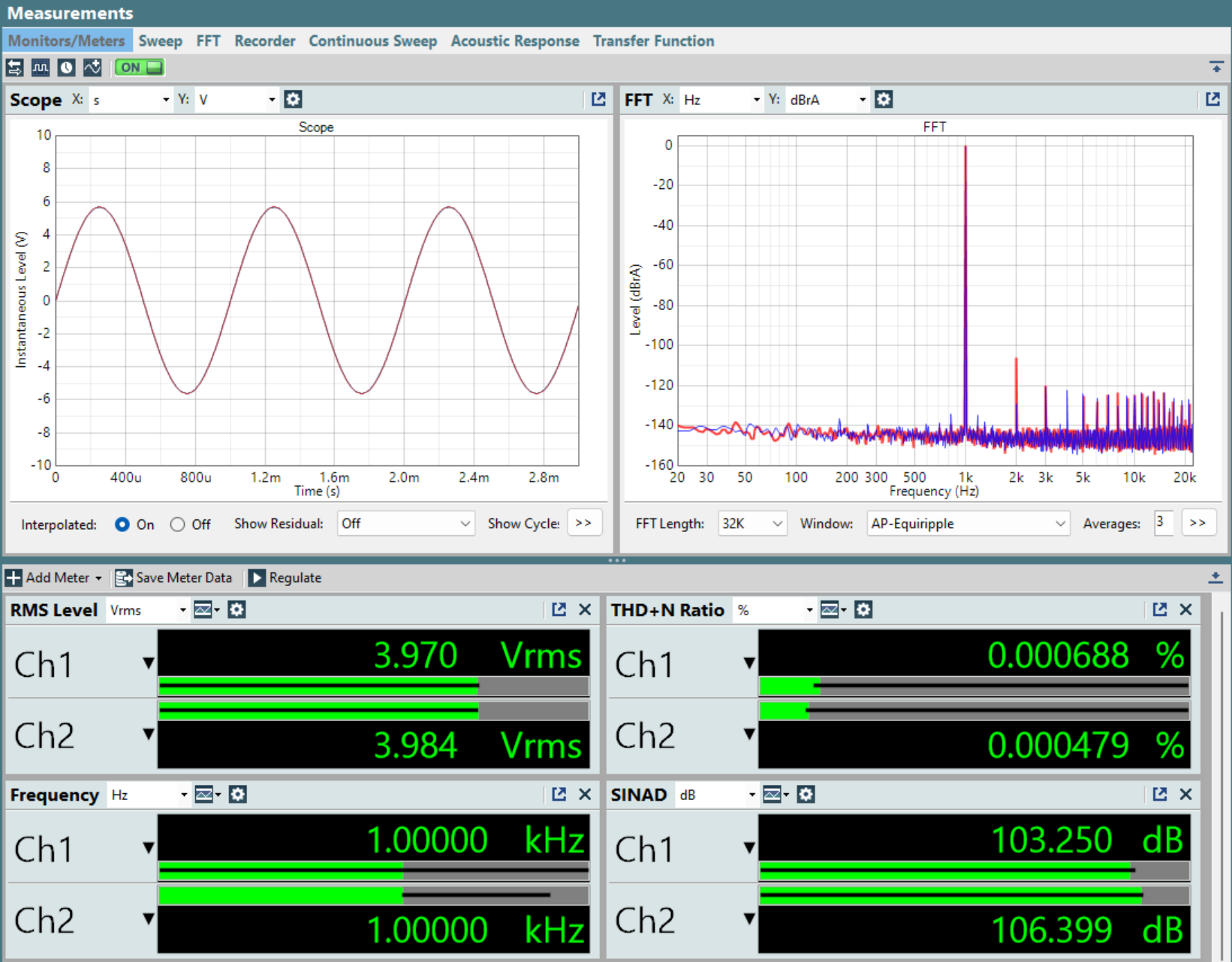Pop out the FFT panel

point(1212,99)
